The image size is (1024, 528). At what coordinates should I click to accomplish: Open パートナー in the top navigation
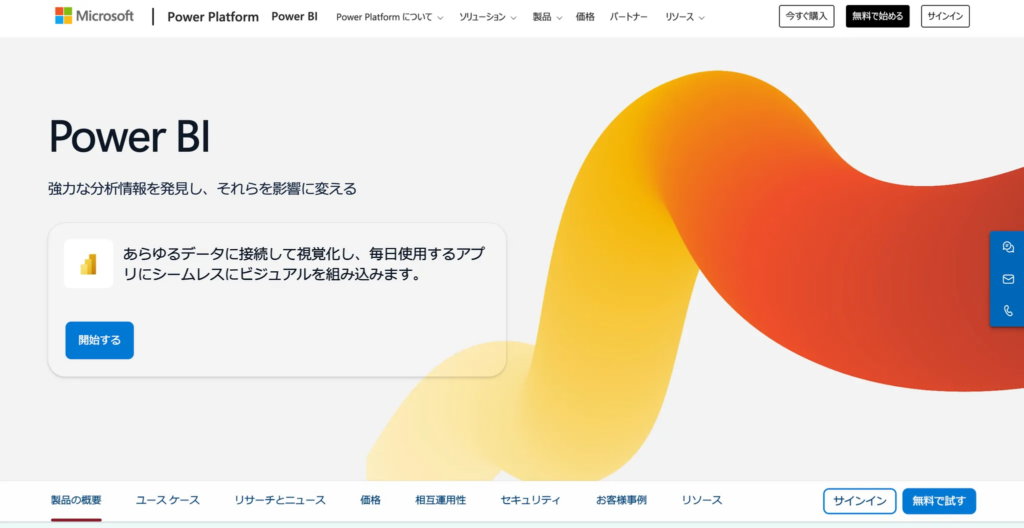(628, 17)
